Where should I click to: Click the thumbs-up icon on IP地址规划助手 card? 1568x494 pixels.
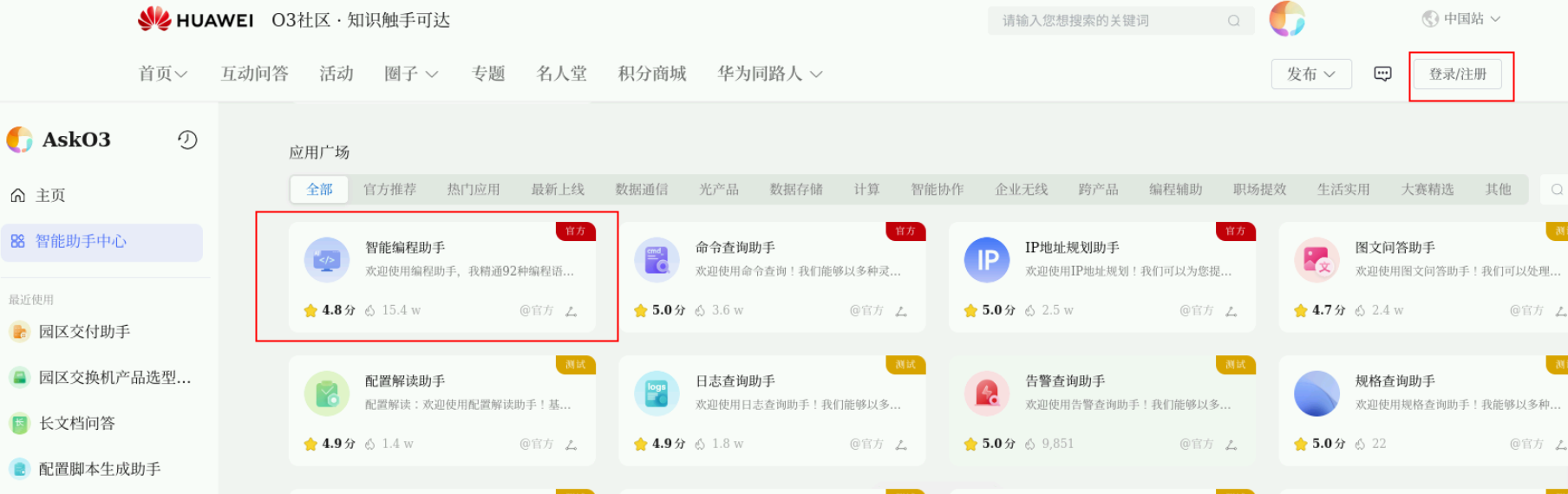coord(1030,310)
